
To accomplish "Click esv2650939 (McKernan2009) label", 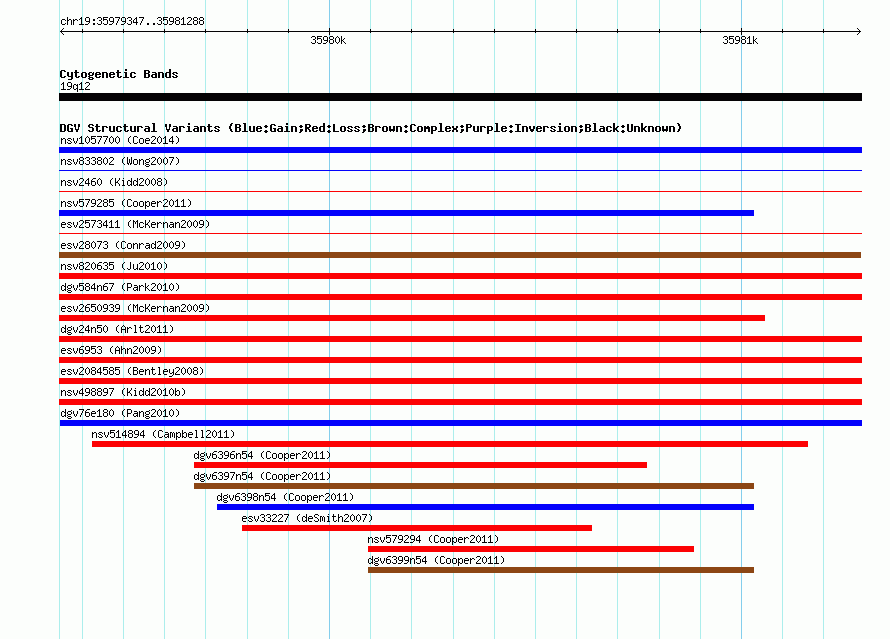I will pos(135,308).
